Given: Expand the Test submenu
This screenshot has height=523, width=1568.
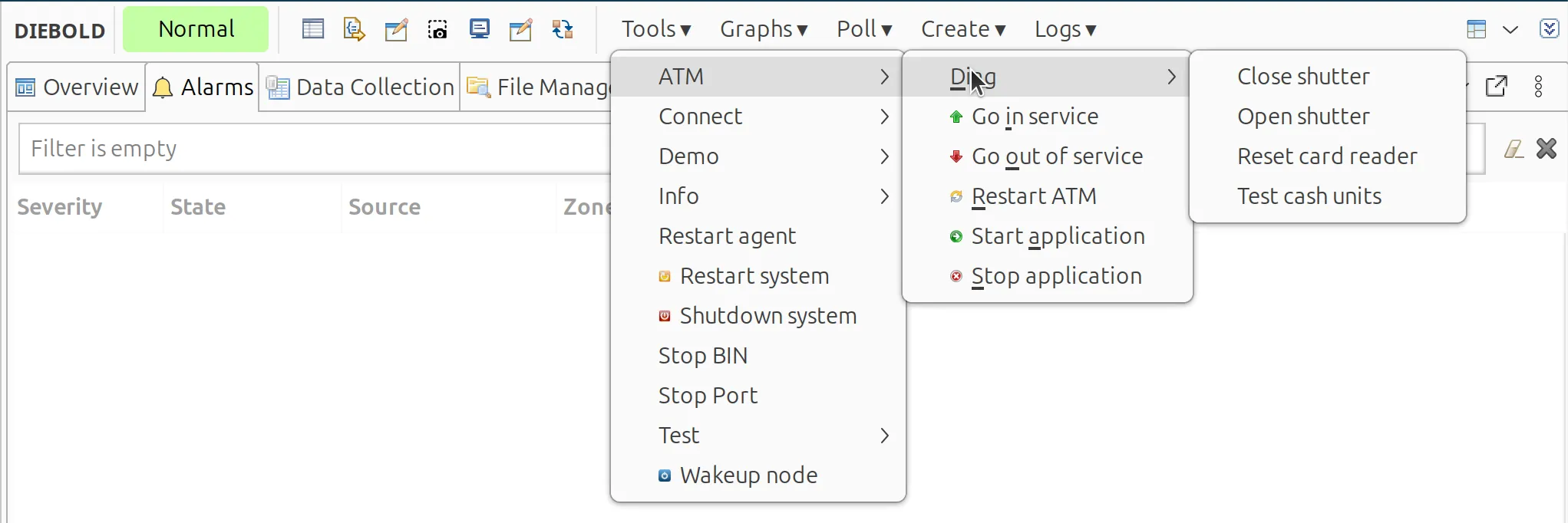Looking at the screenshot, I should pos(758,436).
